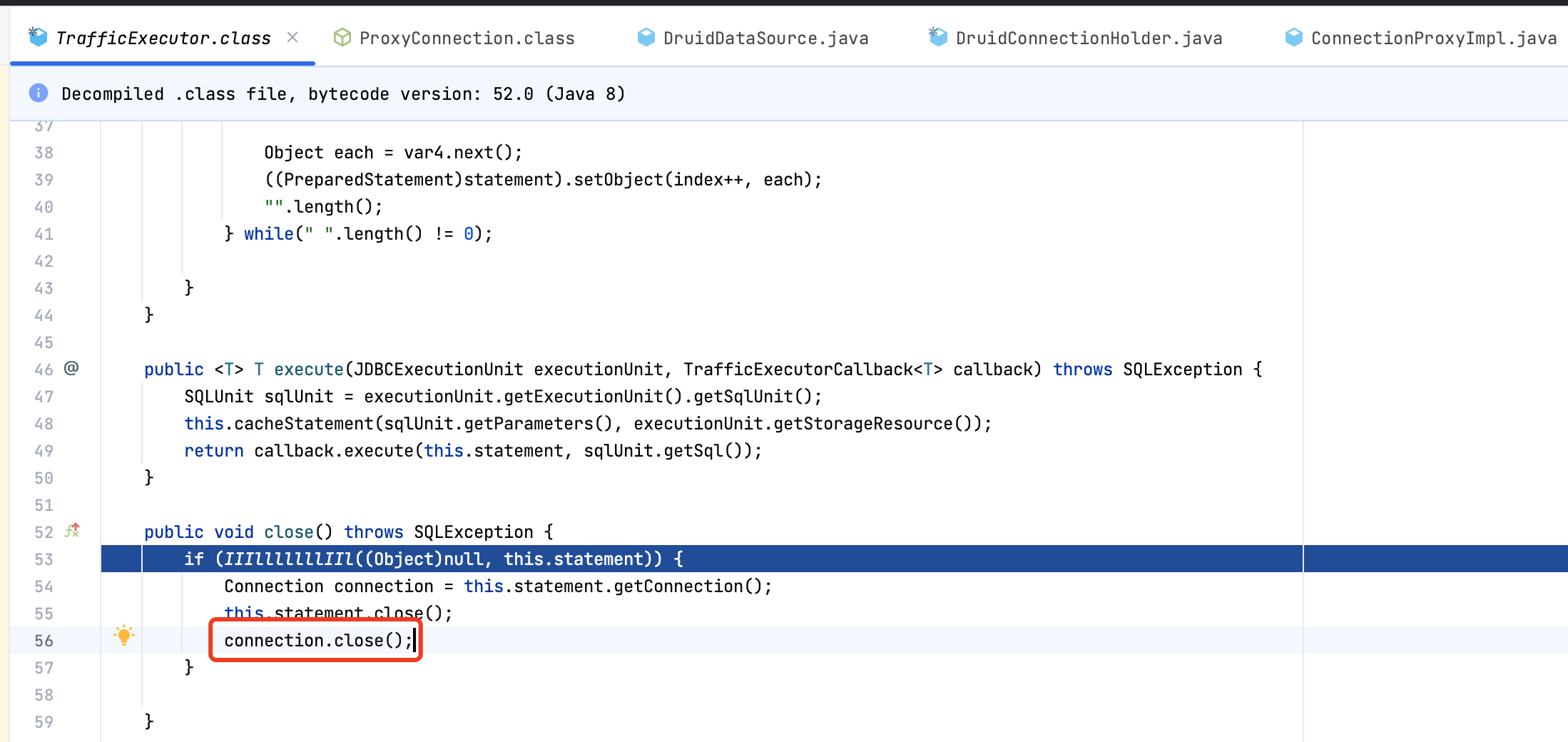Switch to the ConnectionProxyImpl.java tab
This screenshot has width=1568, height=742.
(1434, 37)
